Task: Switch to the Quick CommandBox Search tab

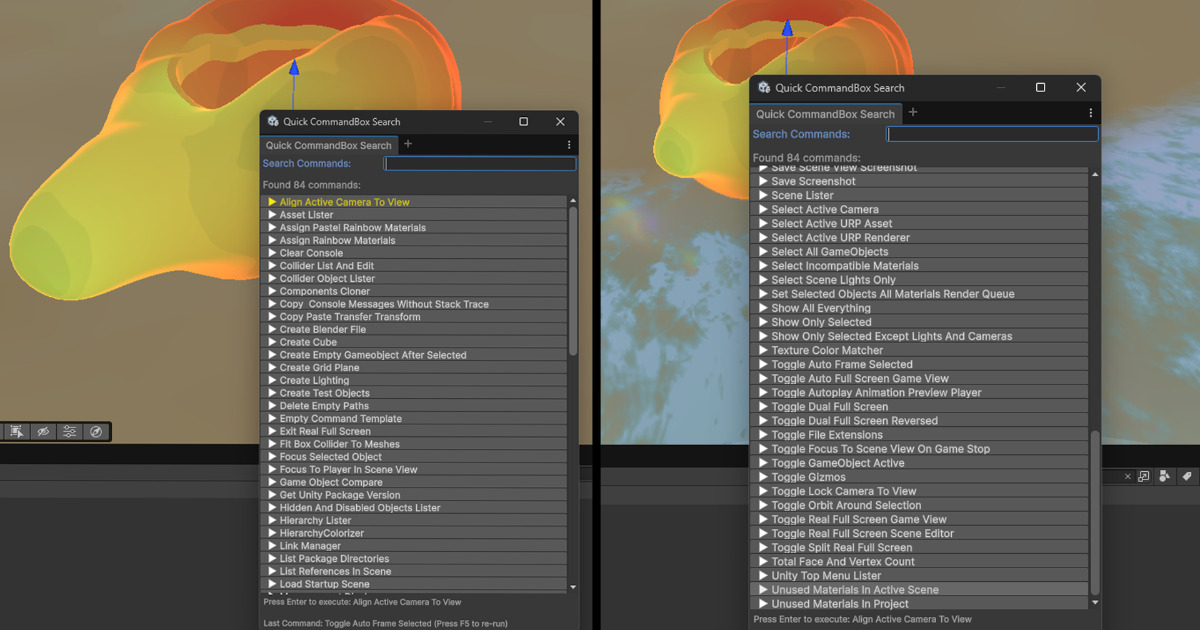Action: [x=328, y=144]
